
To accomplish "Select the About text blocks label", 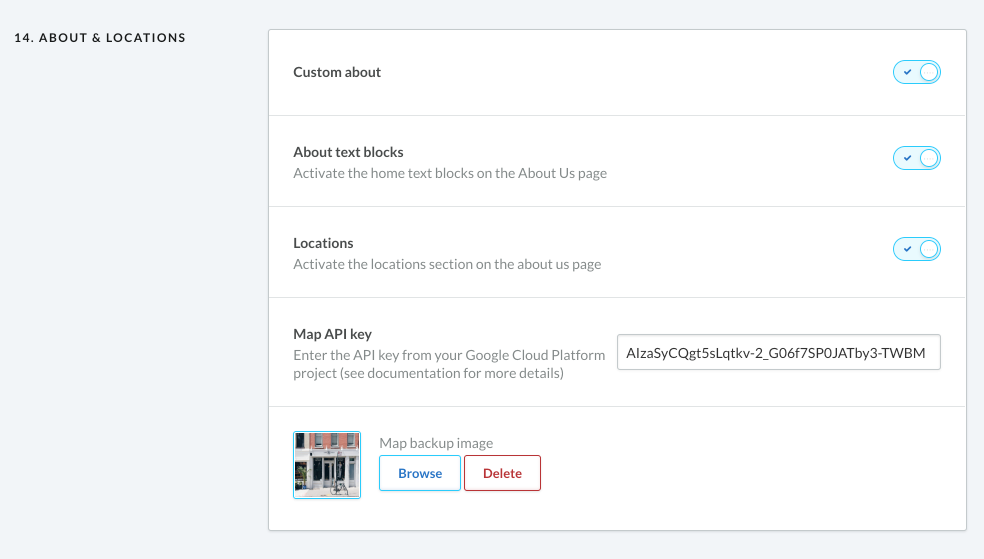I will (x=348, y=152).
